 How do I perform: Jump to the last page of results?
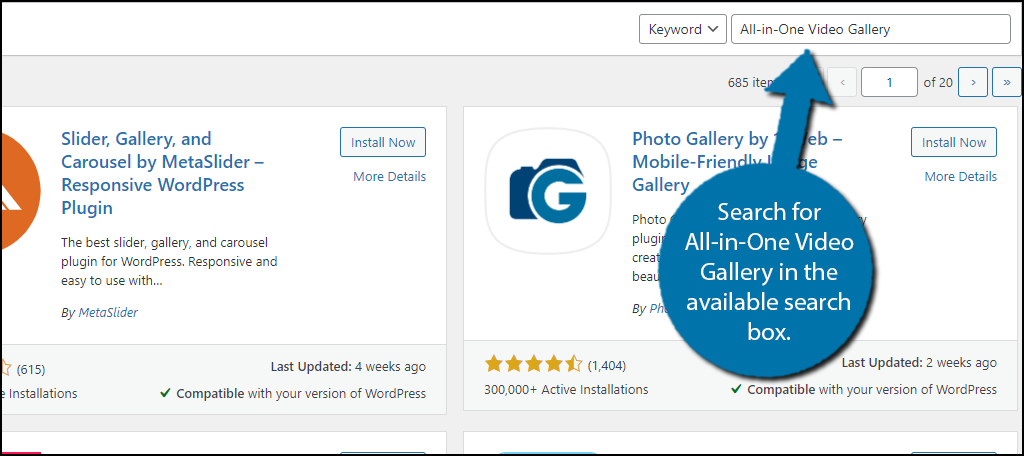(x=1006, y=82)
